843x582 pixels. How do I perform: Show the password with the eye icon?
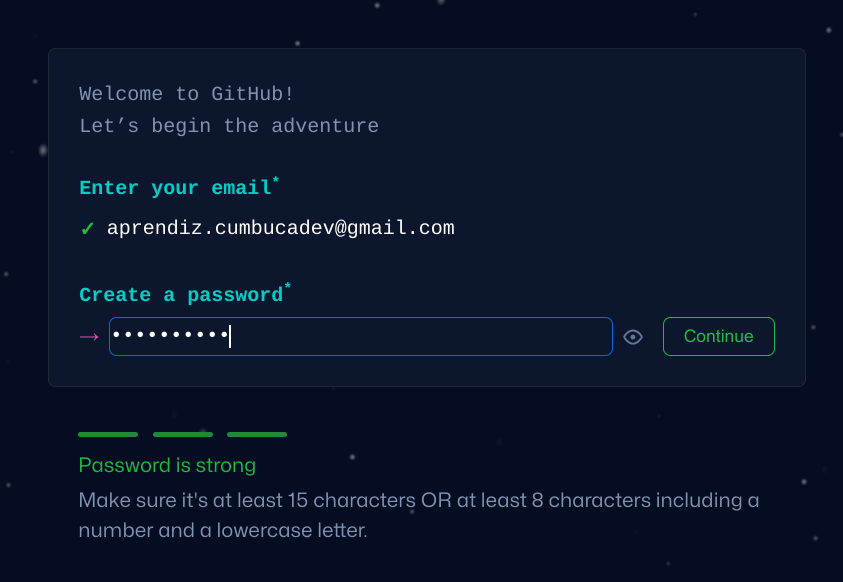(x=632, y=337)
